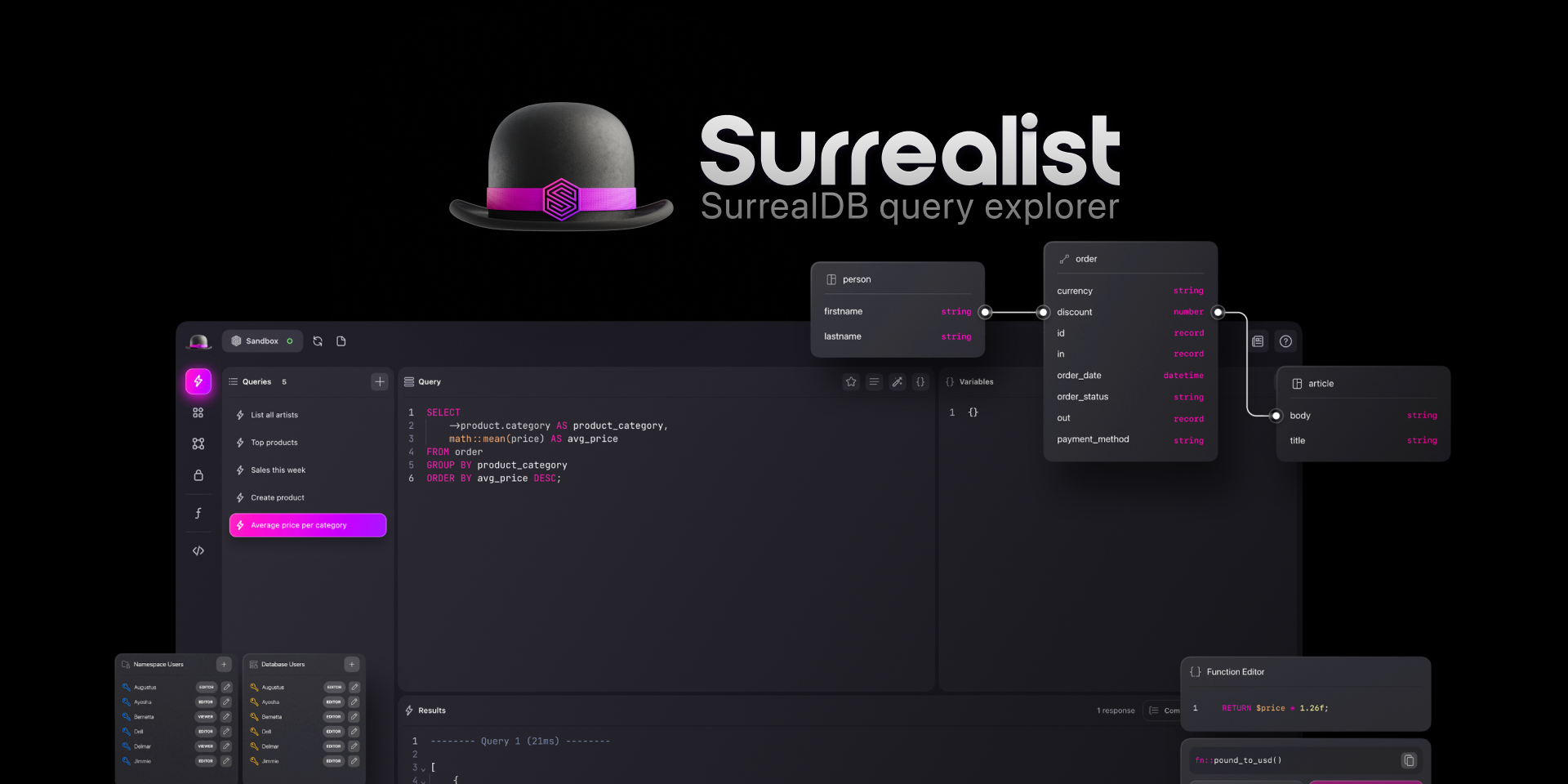Click the body connector node on article
The height and width of the screenshot is (784, 1568).
[1276, 416]
